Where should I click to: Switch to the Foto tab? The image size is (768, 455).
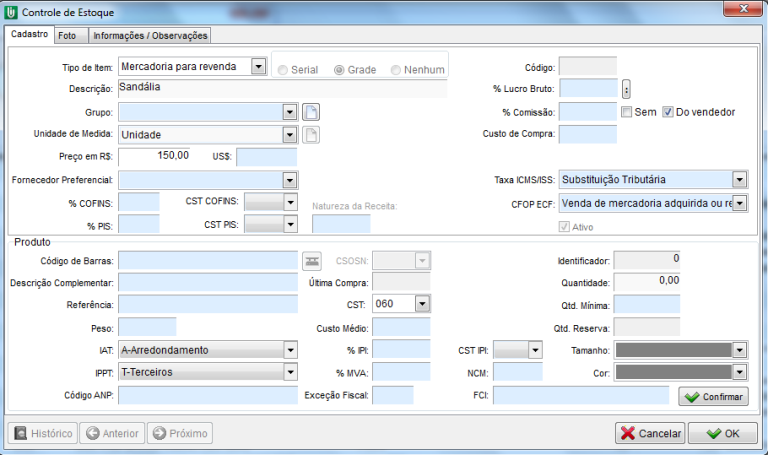[x=67, y=35]
